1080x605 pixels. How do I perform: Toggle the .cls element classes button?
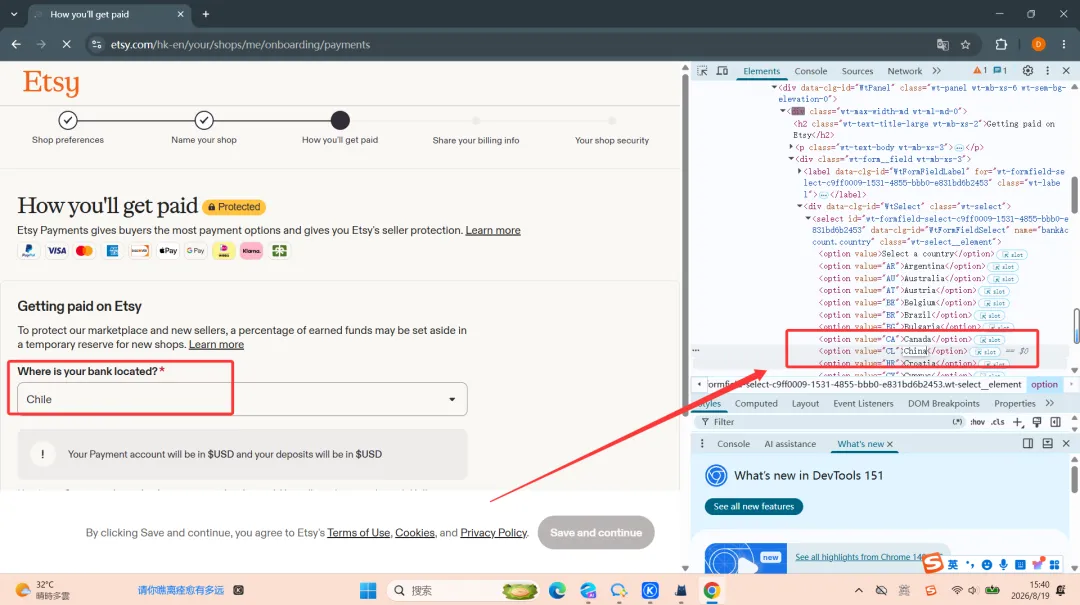point(997,422)
